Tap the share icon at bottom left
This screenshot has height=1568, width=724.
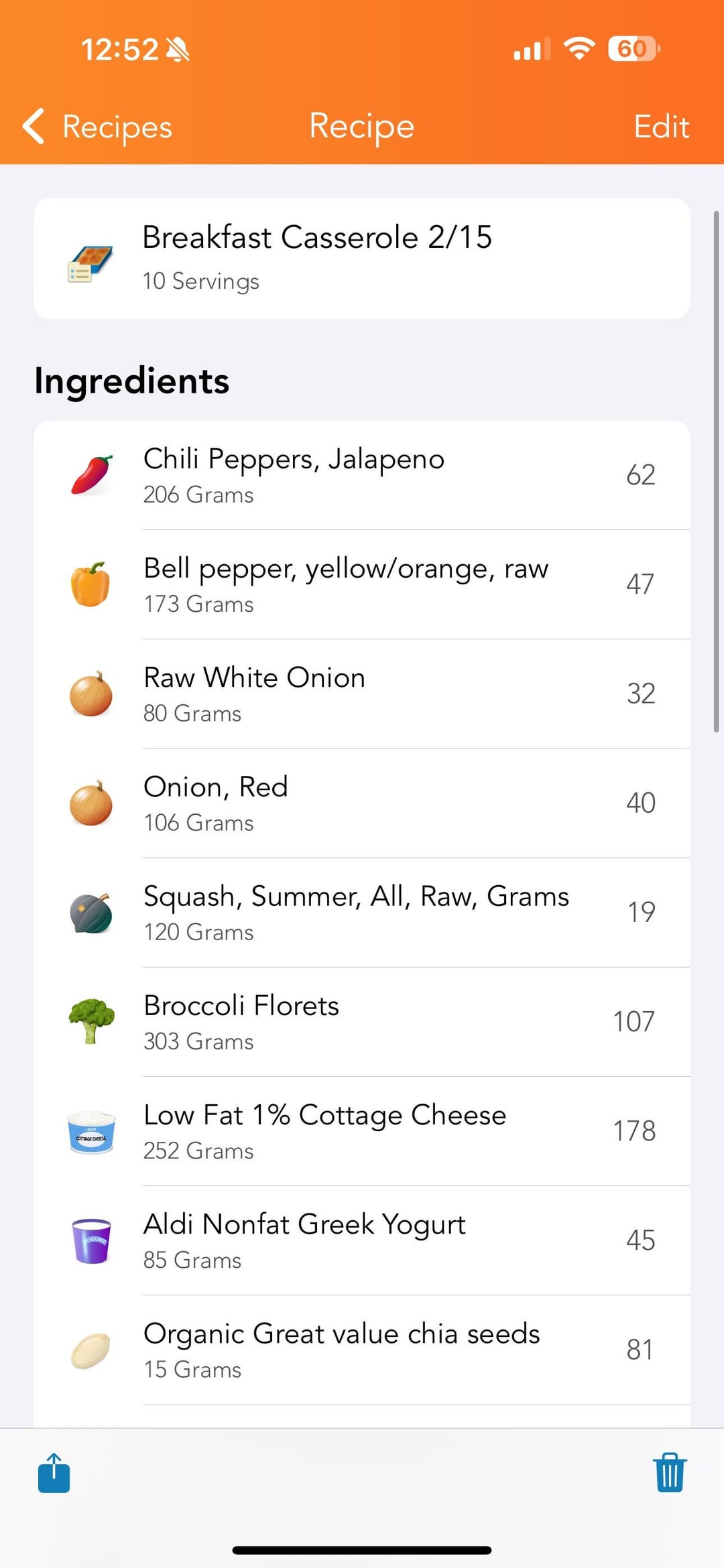click(x=54, y=1473)
